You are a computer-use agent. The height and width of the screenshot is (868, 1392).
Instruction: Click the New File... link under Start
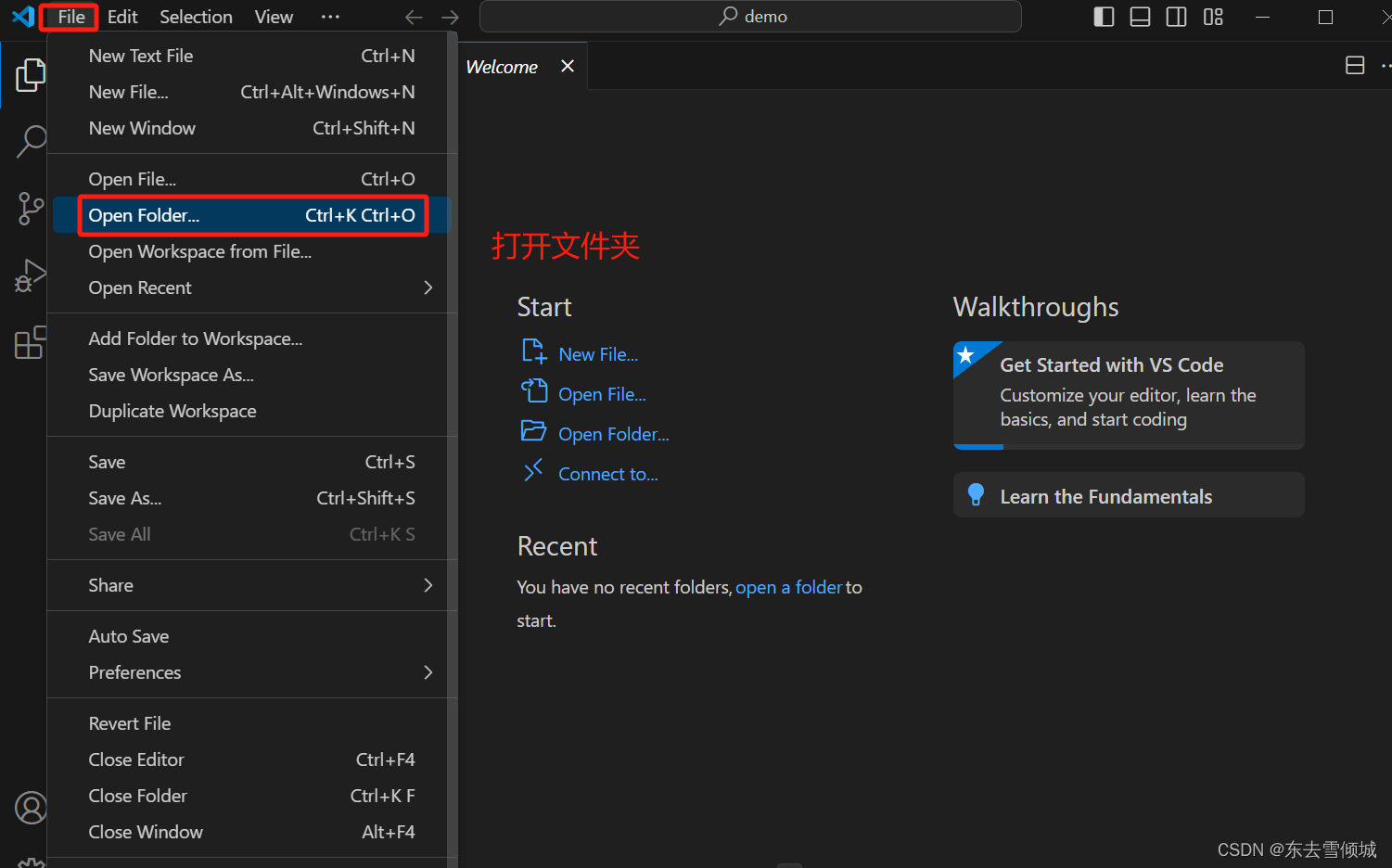tap(598, 354)
